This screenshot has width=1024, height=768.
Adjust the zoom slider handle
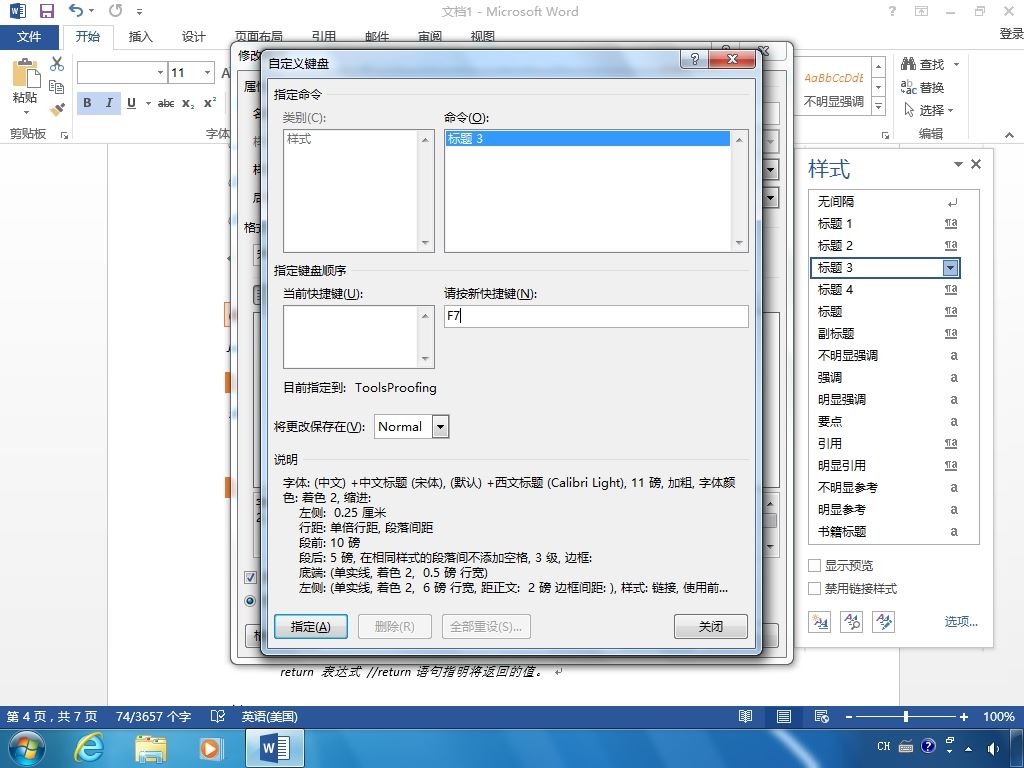coord(906,716)
